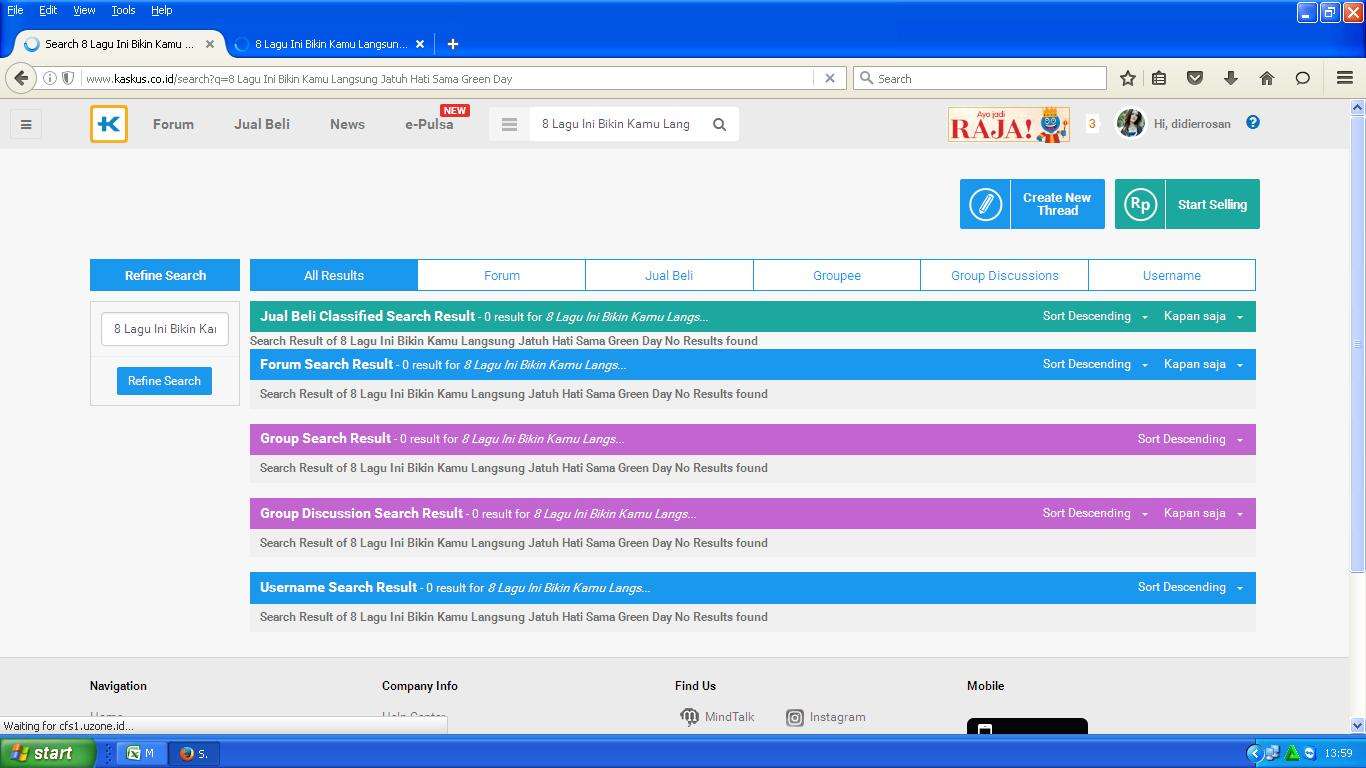Click the Start Selling button

1187,204
